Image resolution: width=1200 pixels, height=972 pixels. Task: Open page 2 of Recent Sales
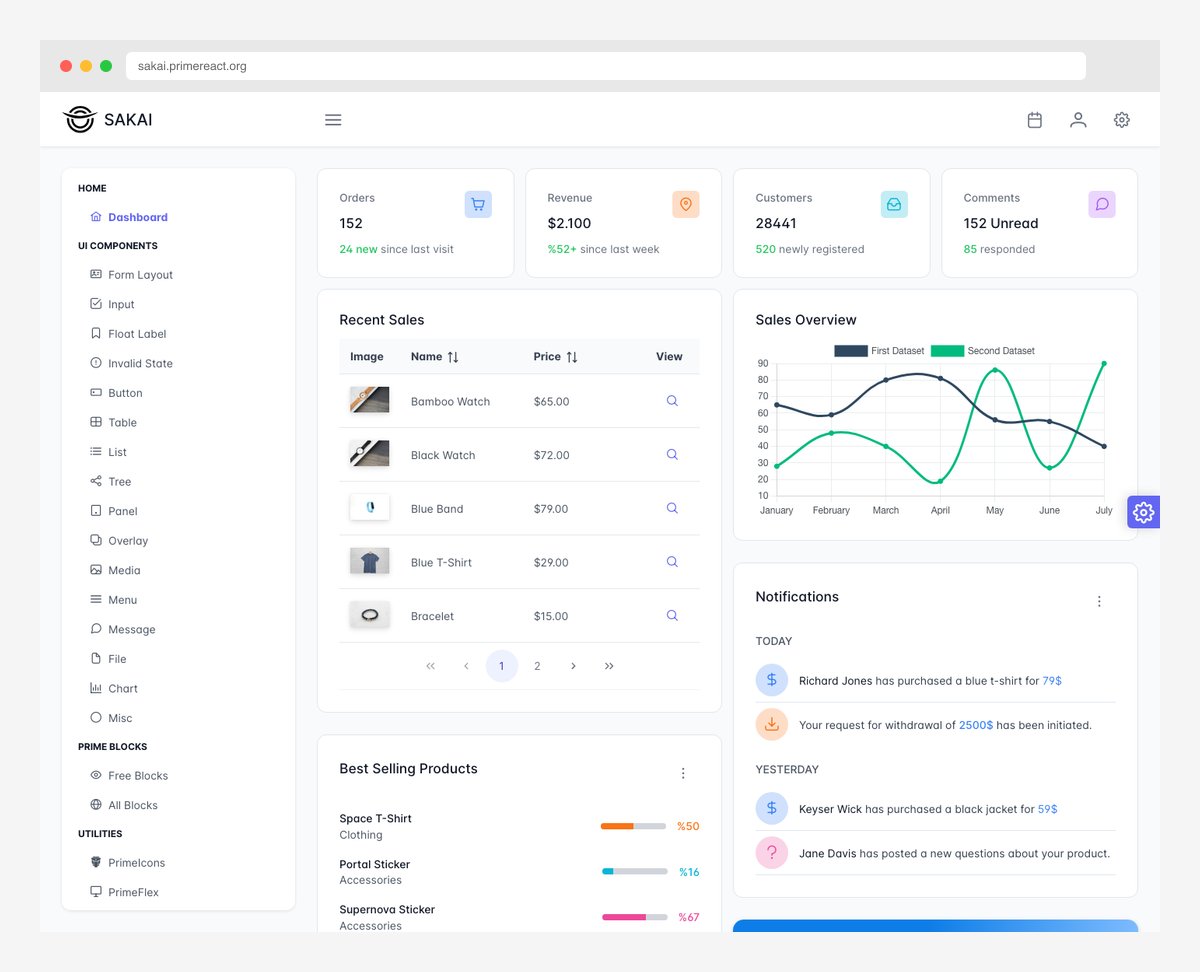(x=537, y=665)
